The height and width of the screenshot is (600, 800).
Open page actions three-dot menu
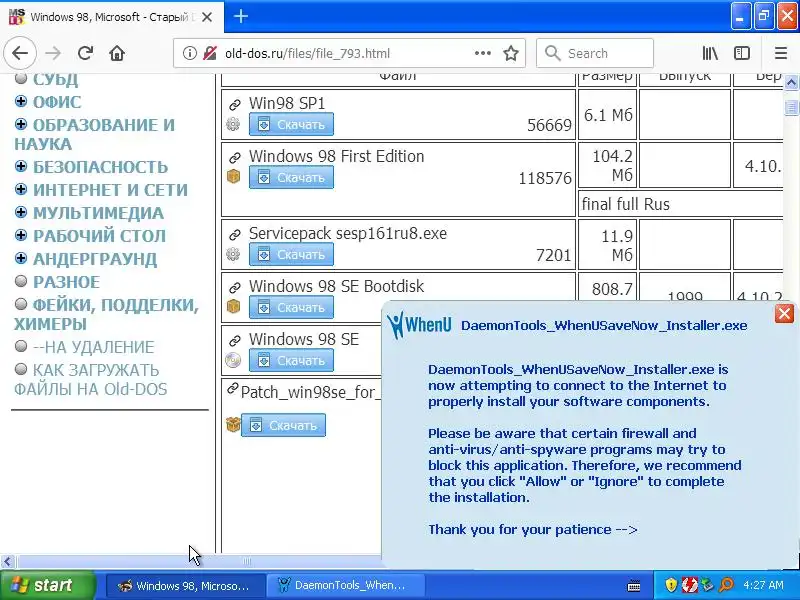point(483,53)
